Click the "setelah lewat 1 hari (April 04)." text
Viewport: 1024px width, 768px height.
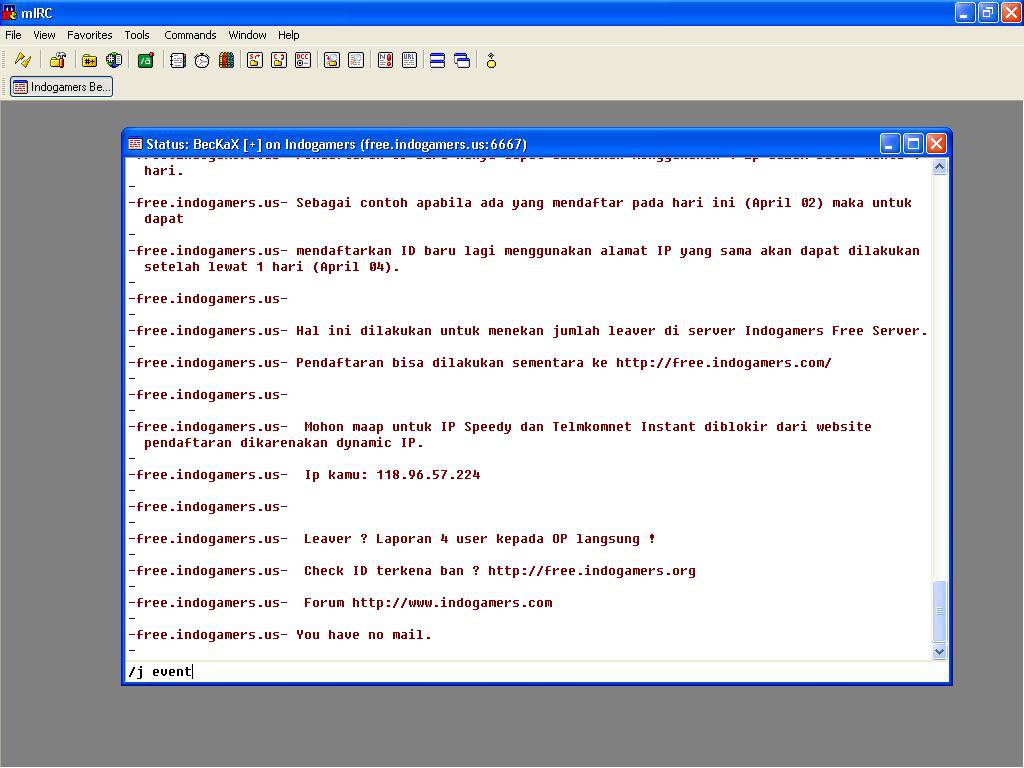pos(272,267)
